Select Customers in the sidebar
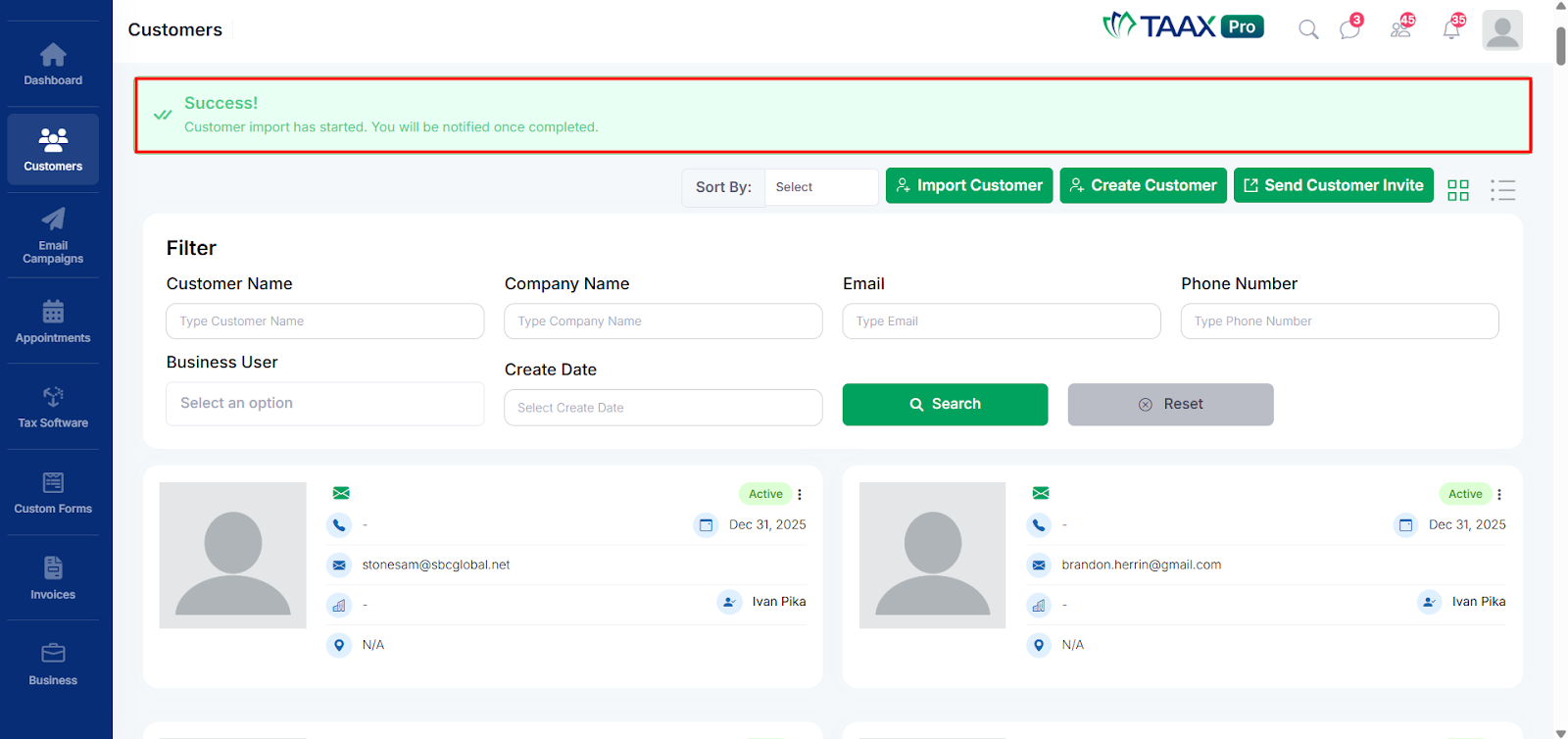Viewport: 1568px width, 739px height. pyautogui.click(x=53, y=150)
